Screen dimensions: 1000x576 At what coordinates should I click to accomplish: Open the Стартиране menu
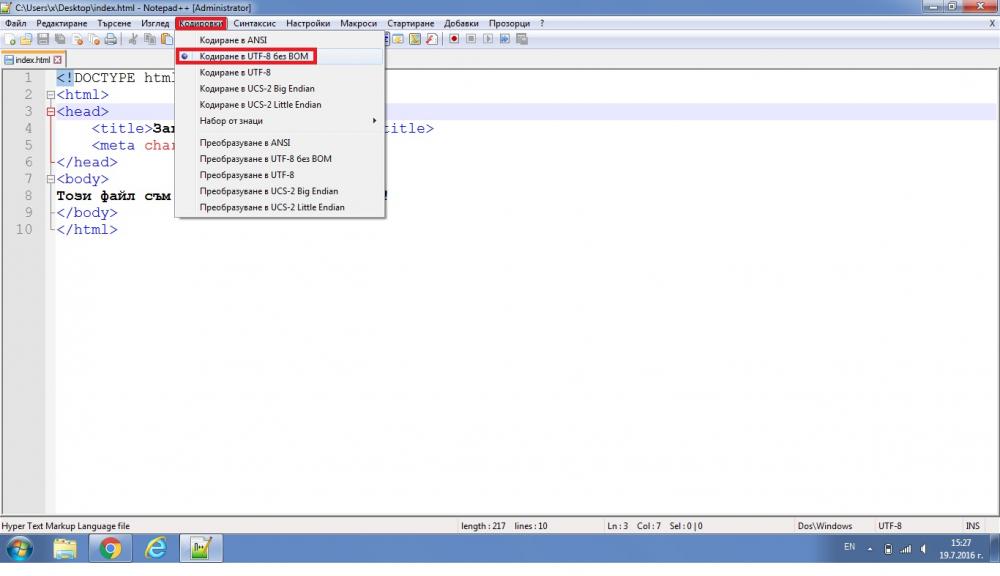(x=411, y=24)
